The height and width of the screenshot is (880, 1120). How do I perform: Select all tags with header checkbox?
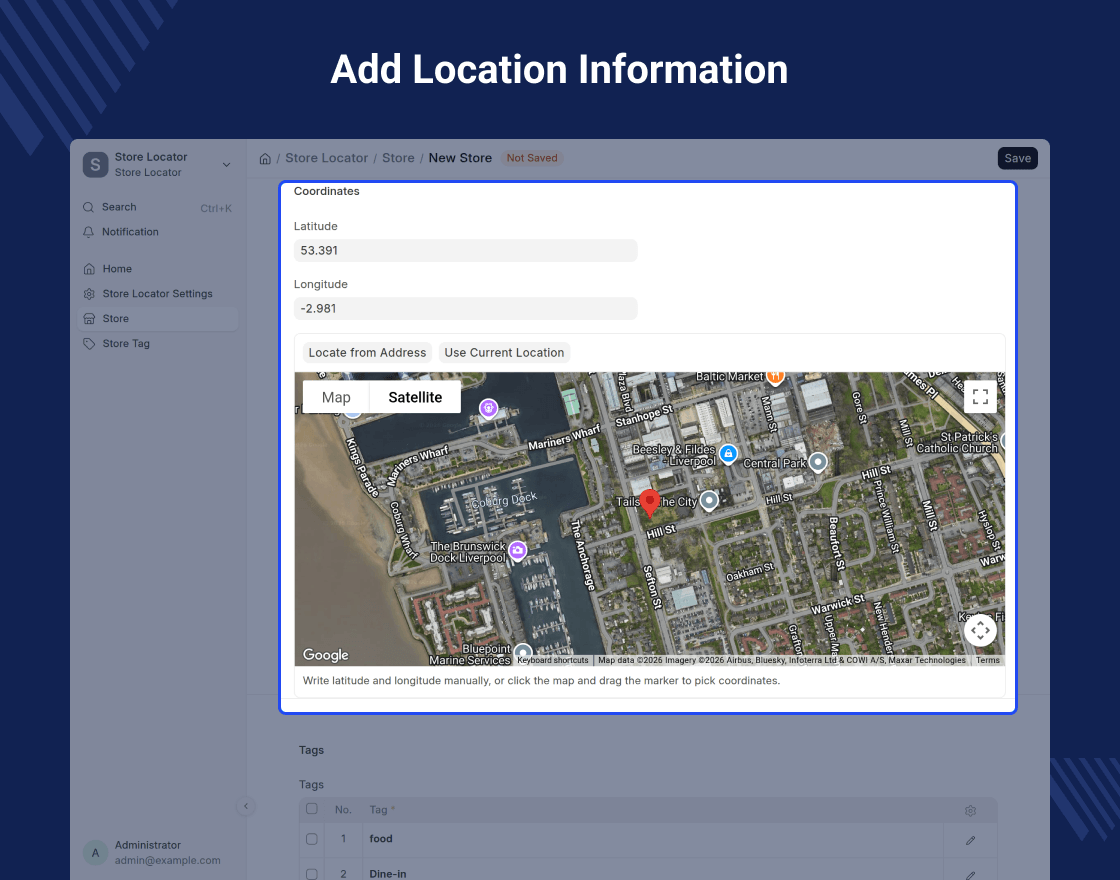pos(312,809)
